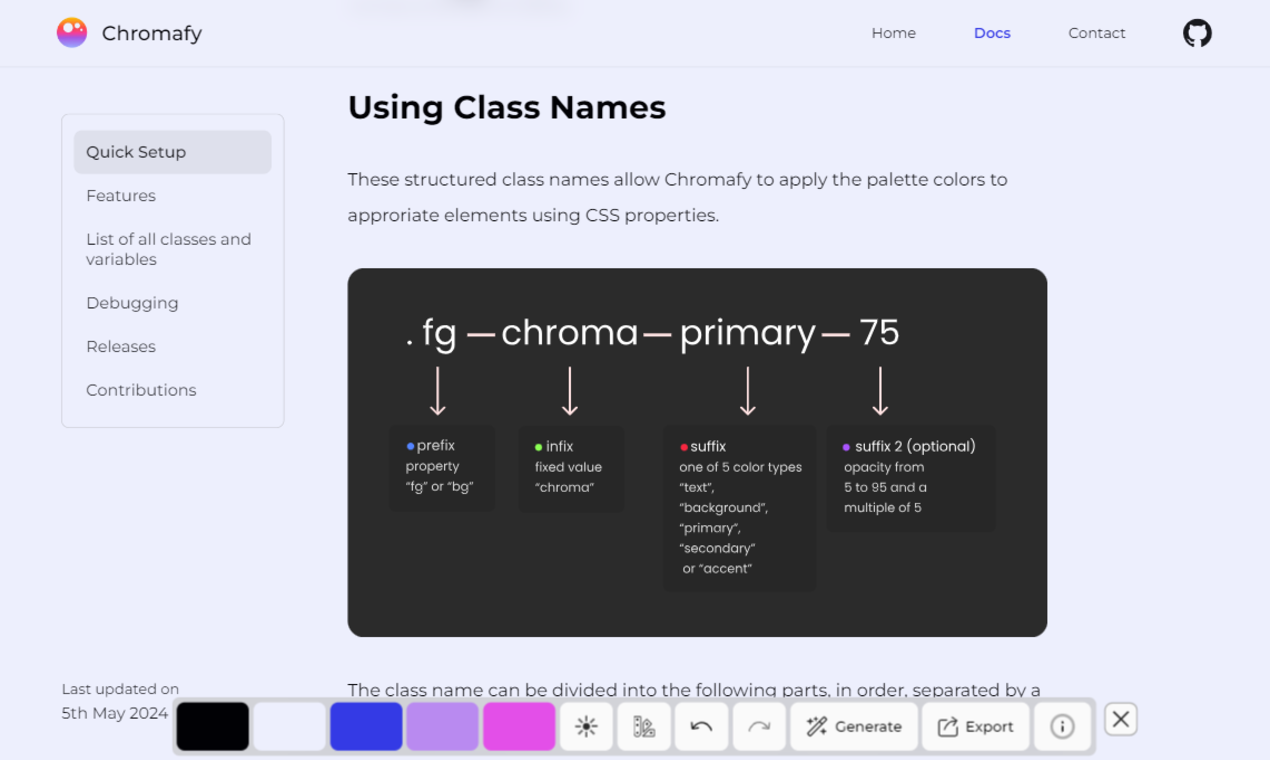Image resolution: width=1270 pixels, height=760 pixels.
Task: Open the color scheme palette icon
Action: 644,727
